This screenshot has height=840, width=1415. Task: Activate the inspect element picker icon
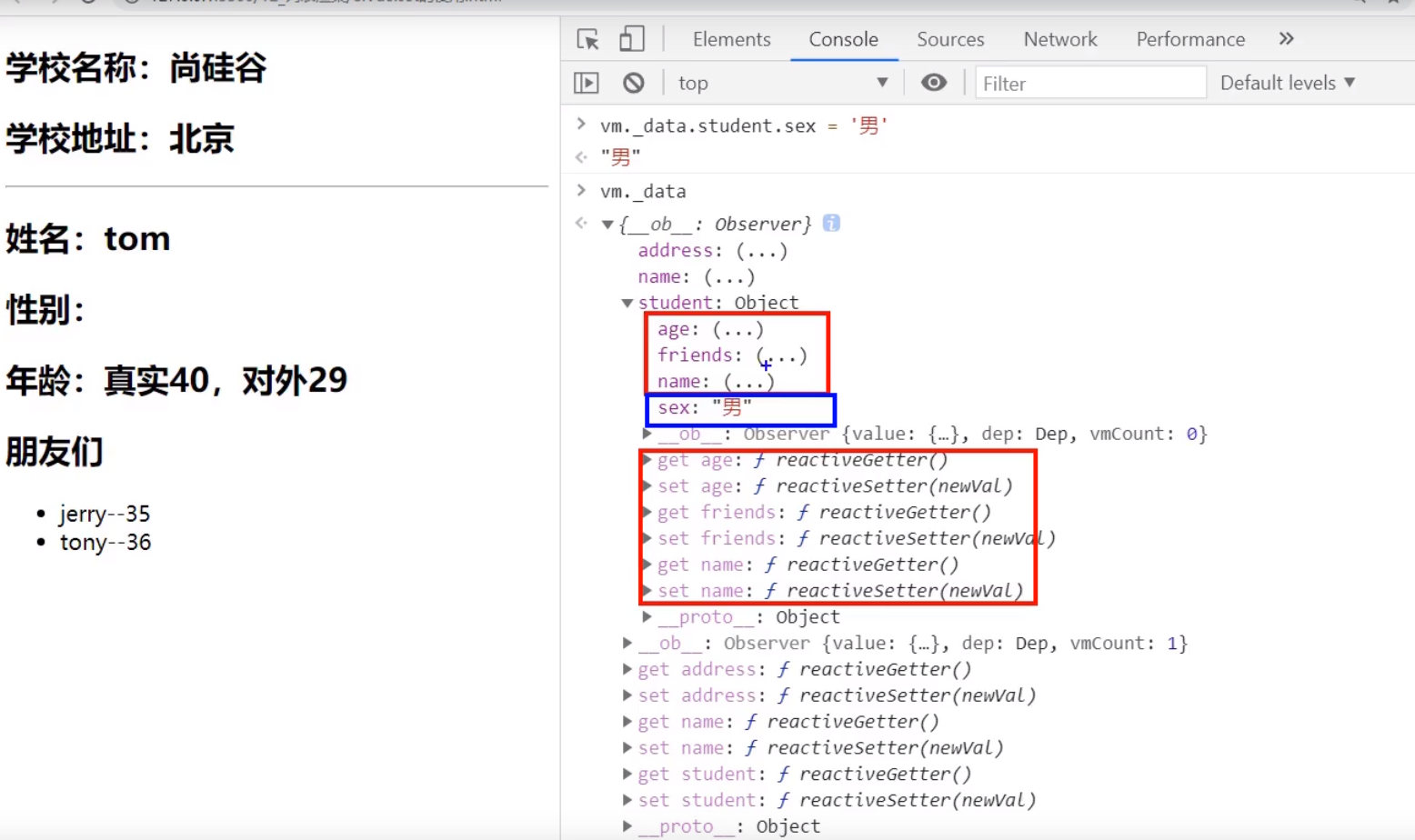(587, 39)
